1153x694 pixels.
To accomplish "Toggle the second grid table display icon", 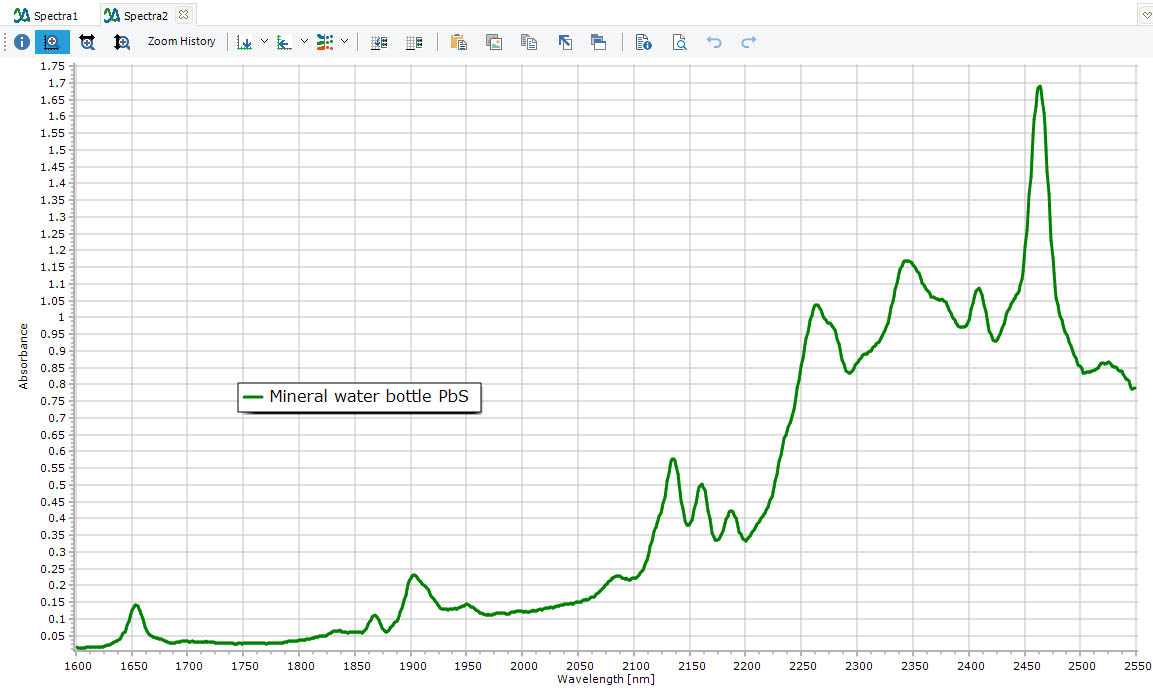I will coord(414,42).
